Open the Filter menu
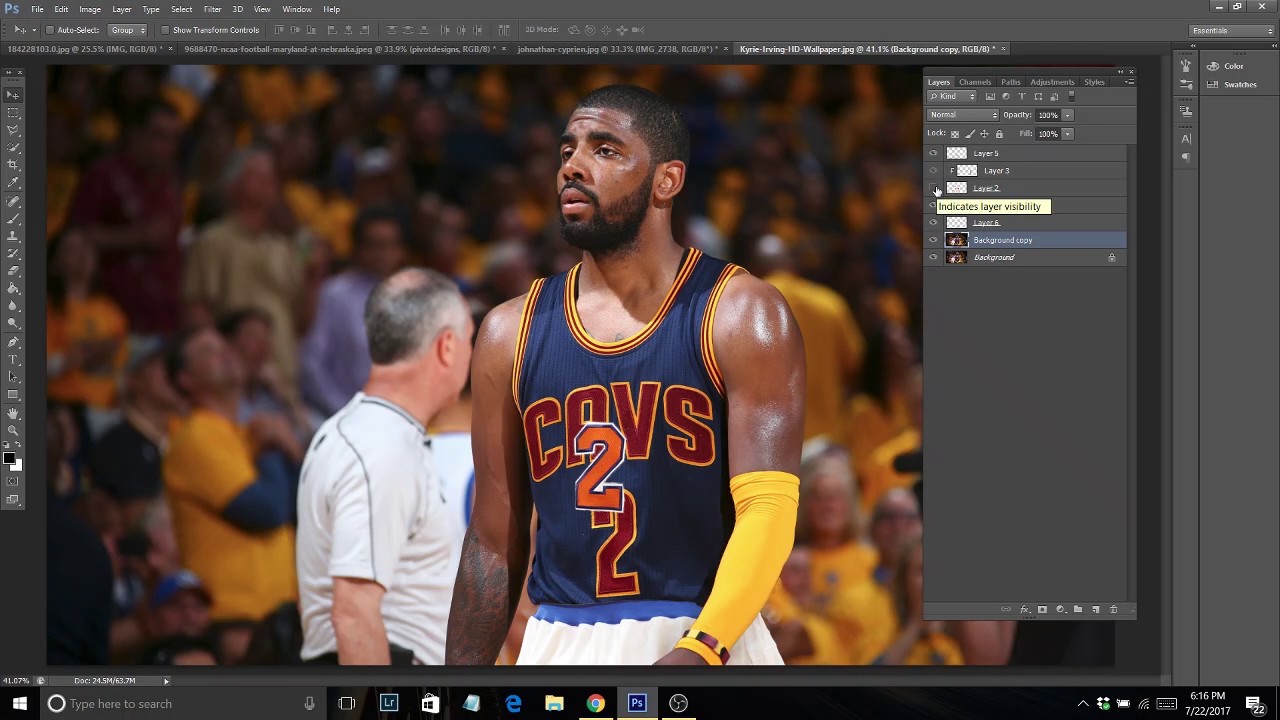Image resolution: width=1280 pixels, height=720 pixels. coord(212,9)
